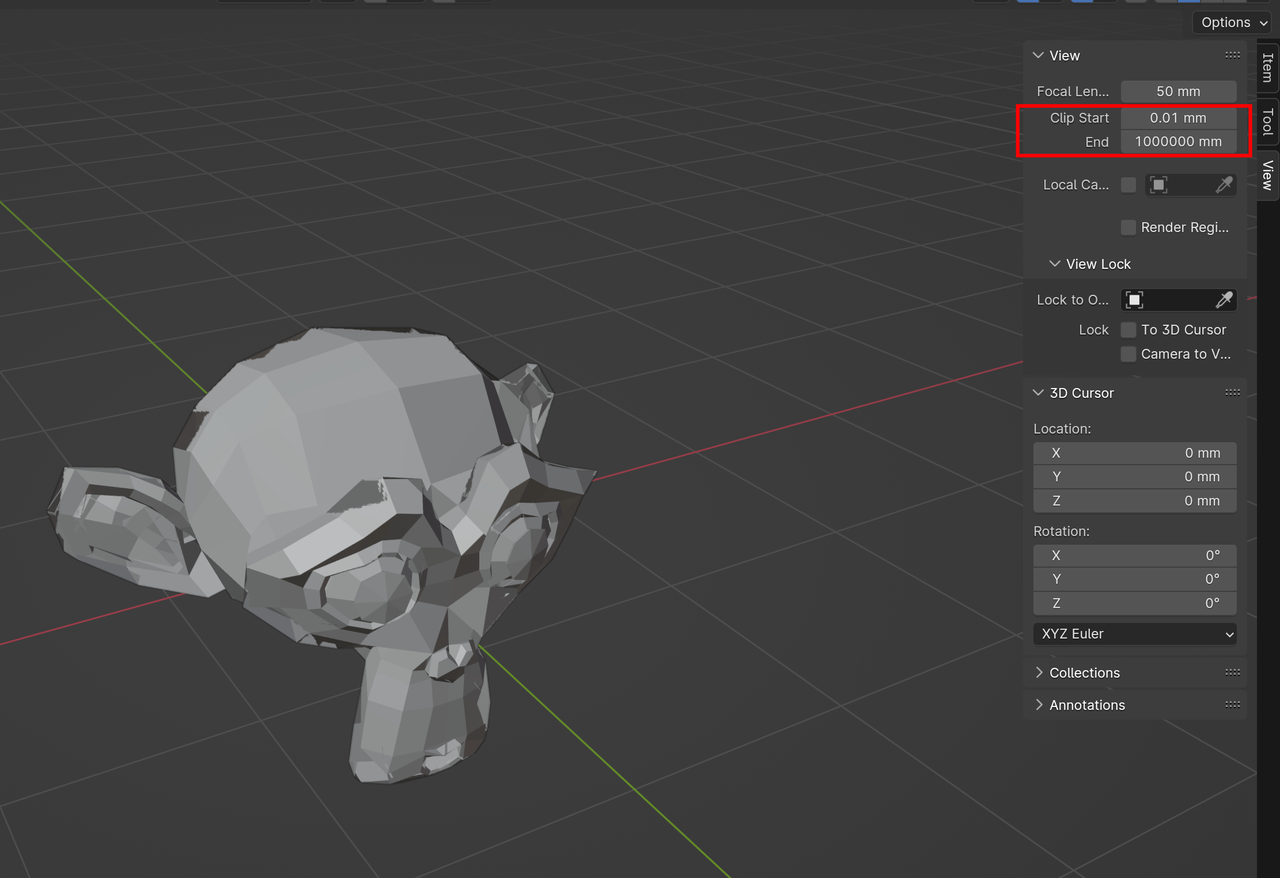Viewport: 1280px width, 878px height.
Task: Click the Annotations panel drag grip
Action: point(1232,705)
